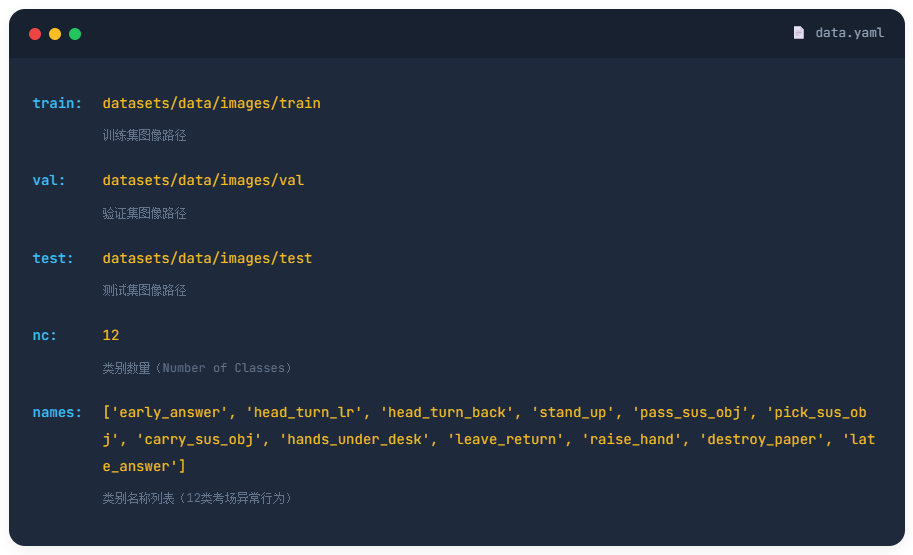Click the names: key label
Screen dimensions: 913x555
(x=57, y=413)
